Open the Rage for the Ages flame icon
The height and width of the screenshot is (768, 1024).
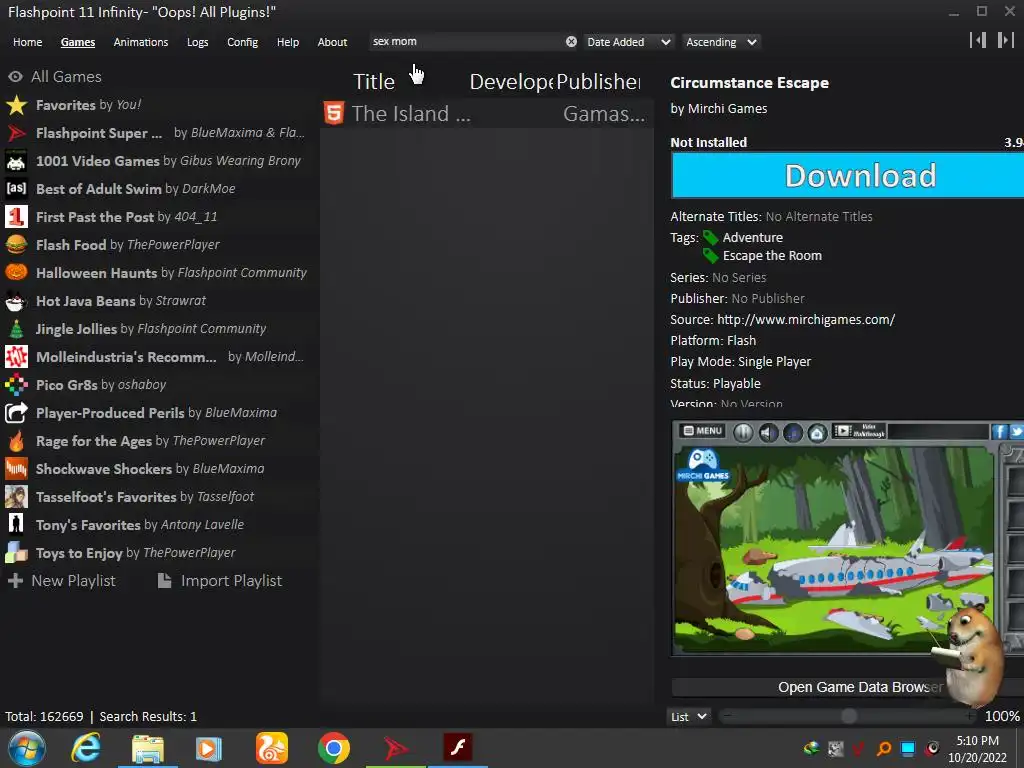click(16, 441)
